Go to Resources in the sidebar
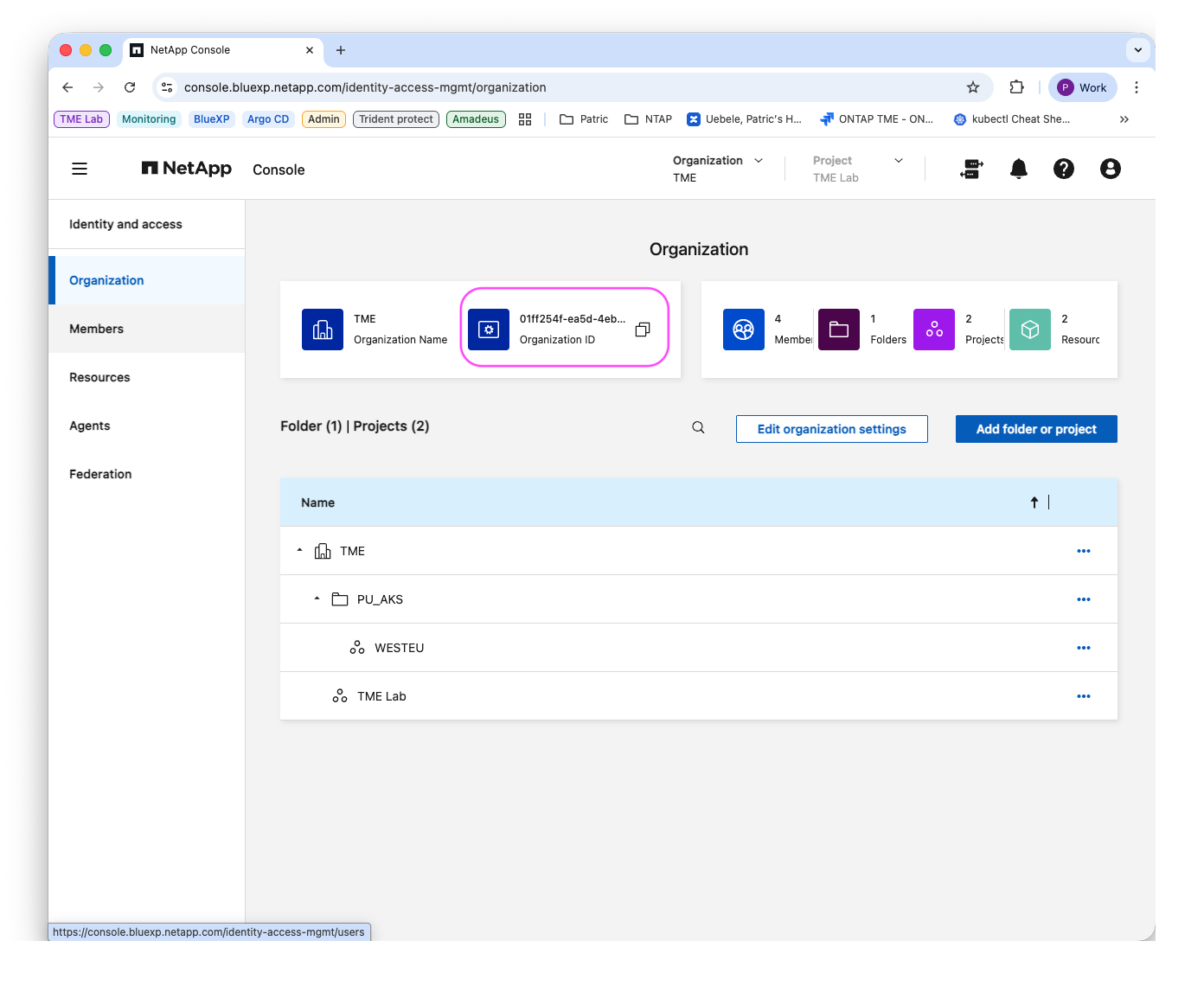 point(147,377)
